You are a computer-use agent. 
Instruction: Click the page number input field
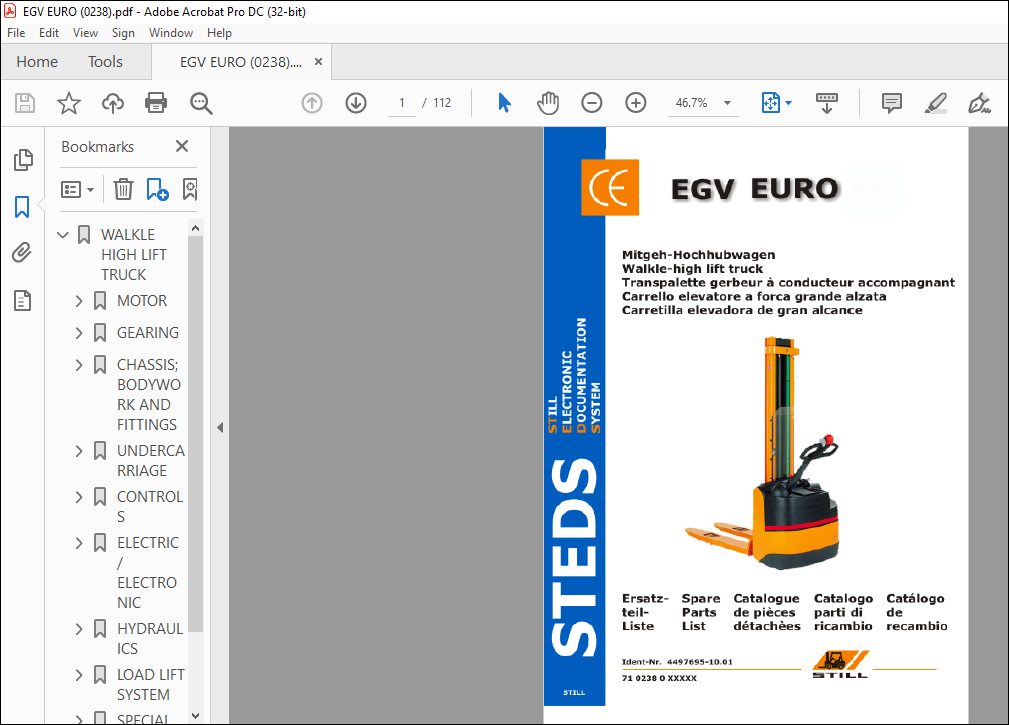[402, 103]
